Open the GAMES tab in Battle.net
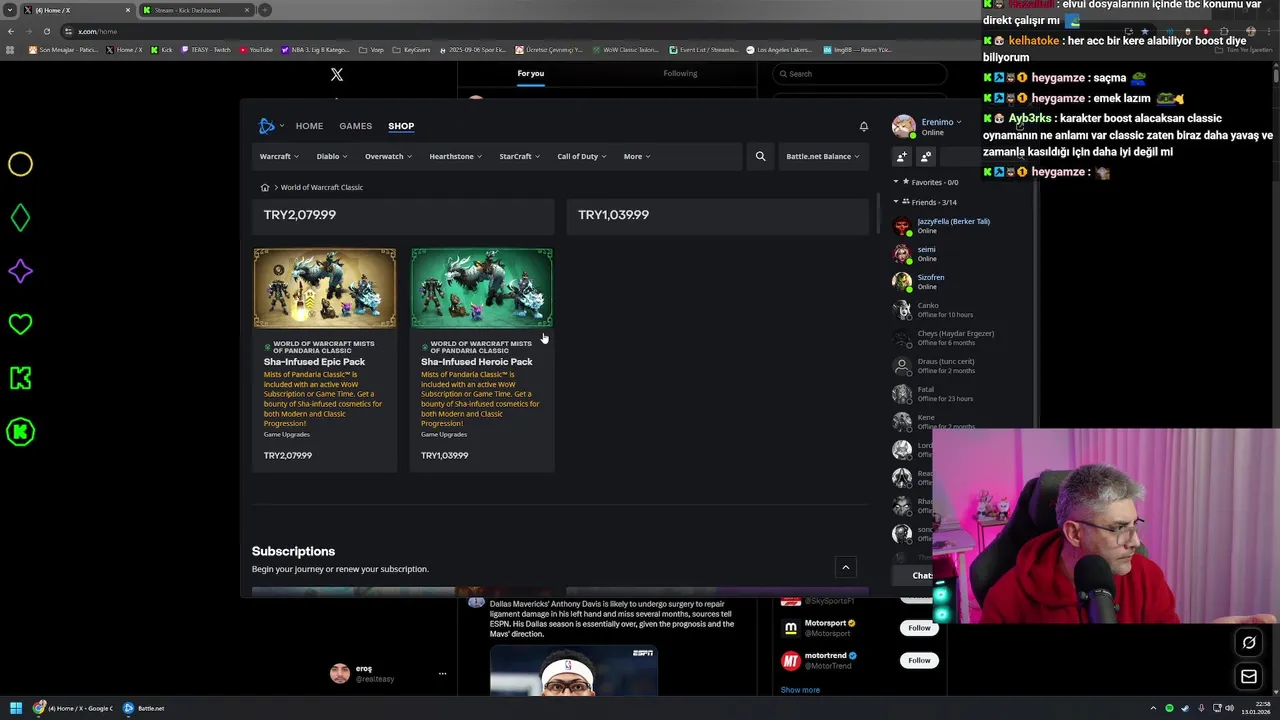The image size is (1280, 720). click(355, 126)
